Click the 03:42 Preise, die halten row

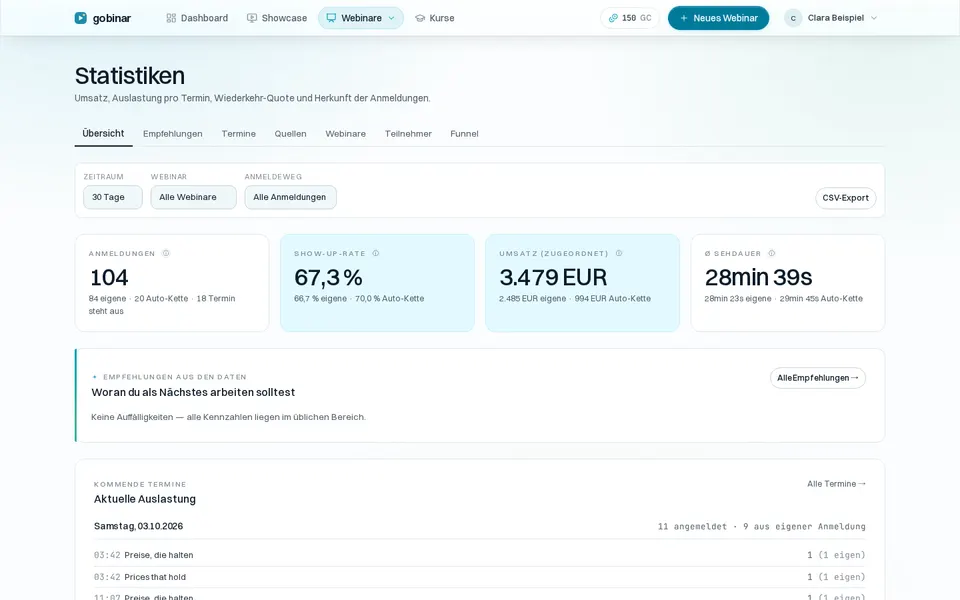tap(480, 555)
